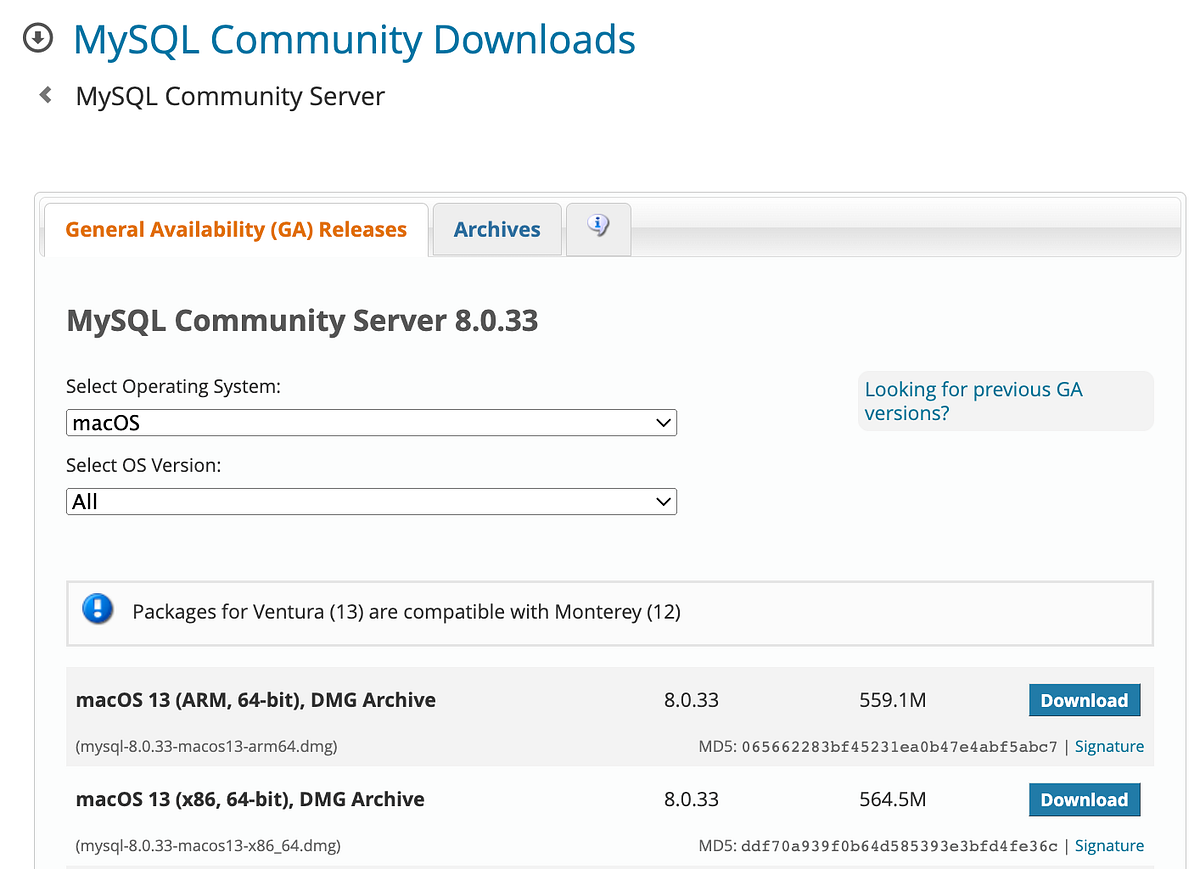Click the back chevron beside MySQL Community Server

point(45,93)
